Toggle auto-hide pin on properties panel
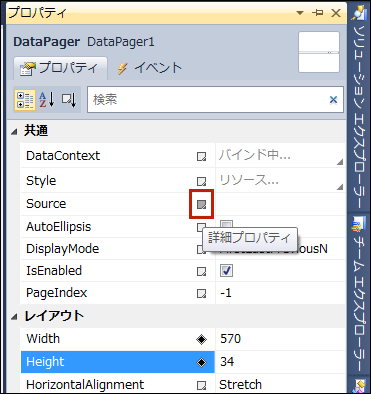This screenshot has height=394, width=371. point(317,13)
